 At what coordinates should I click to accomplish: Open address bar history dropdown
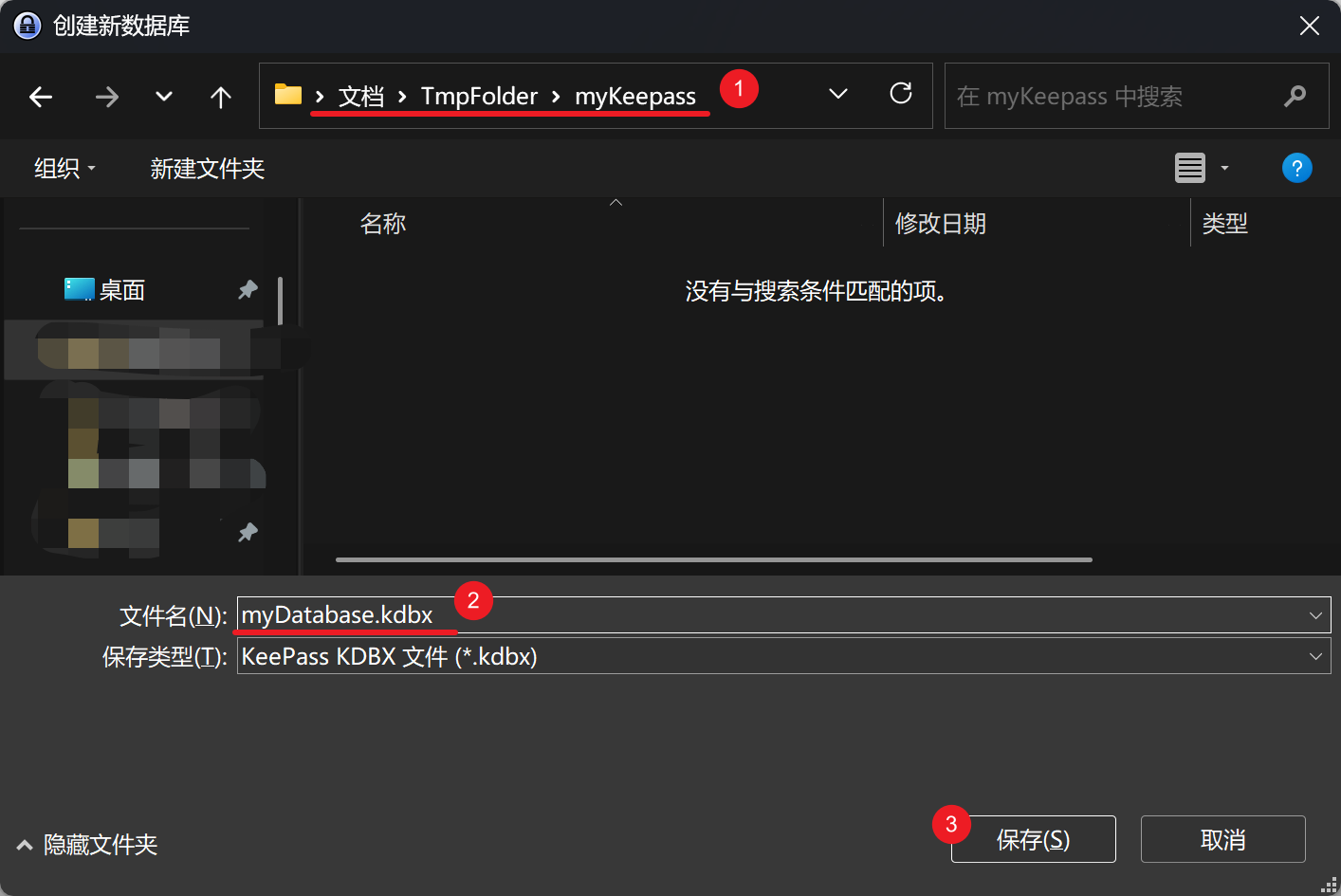[x=838, y=94]
